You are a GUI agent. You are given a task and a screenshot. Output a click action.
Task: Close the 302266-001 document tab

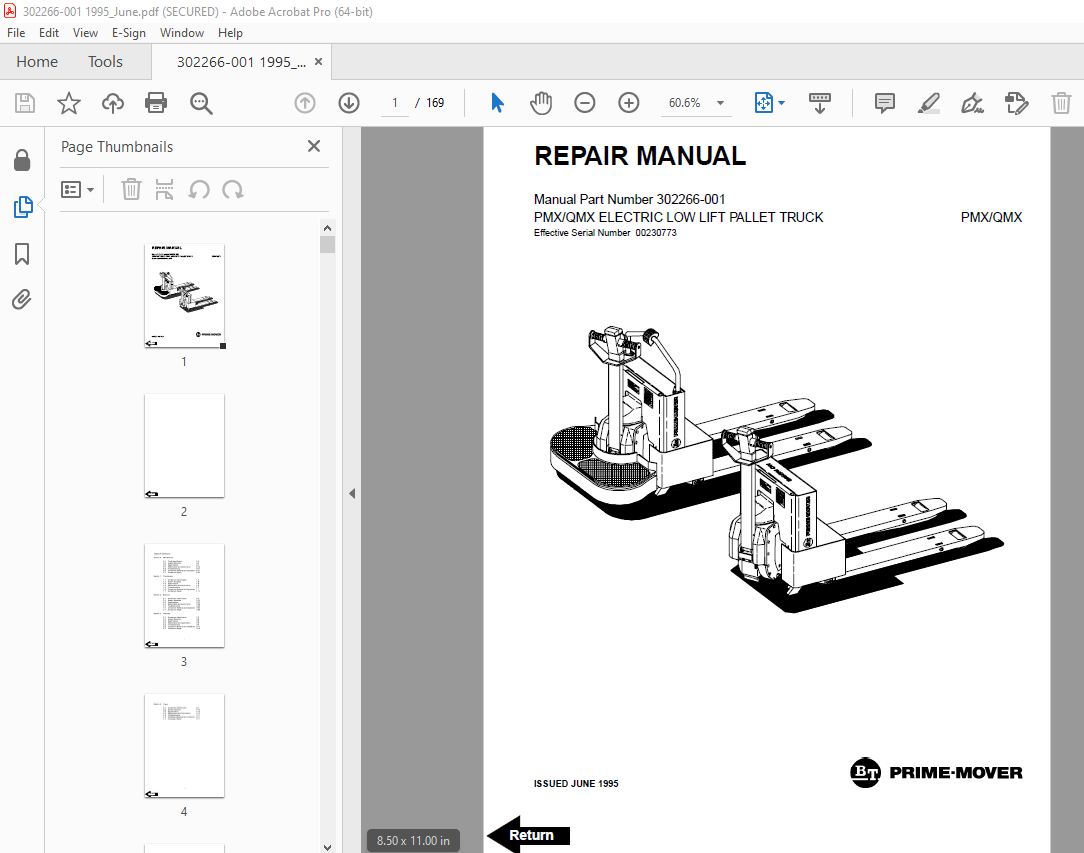(x=319, y=62)
